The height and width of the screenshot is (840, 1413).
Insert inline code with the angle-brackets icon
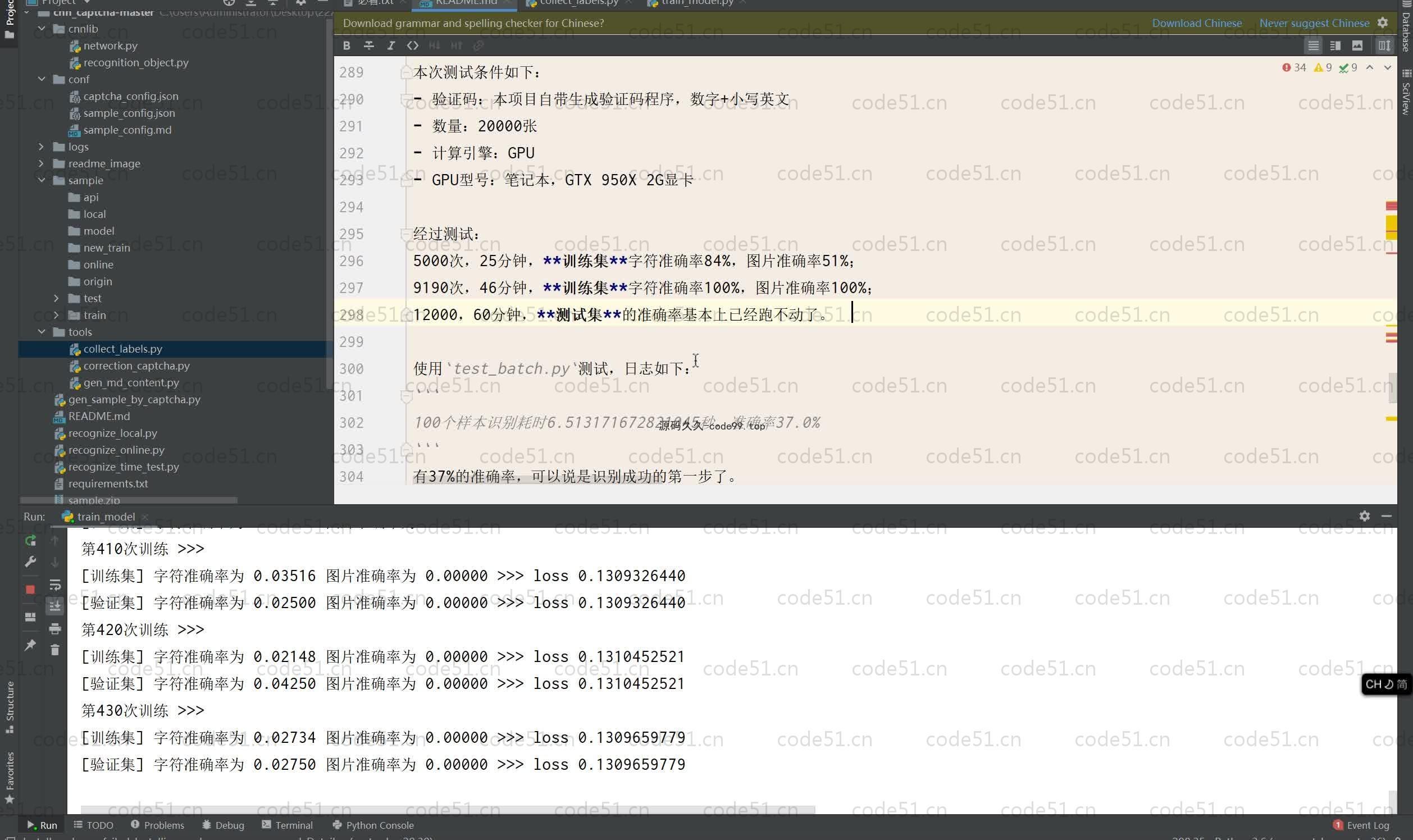(x=413, y=45)
